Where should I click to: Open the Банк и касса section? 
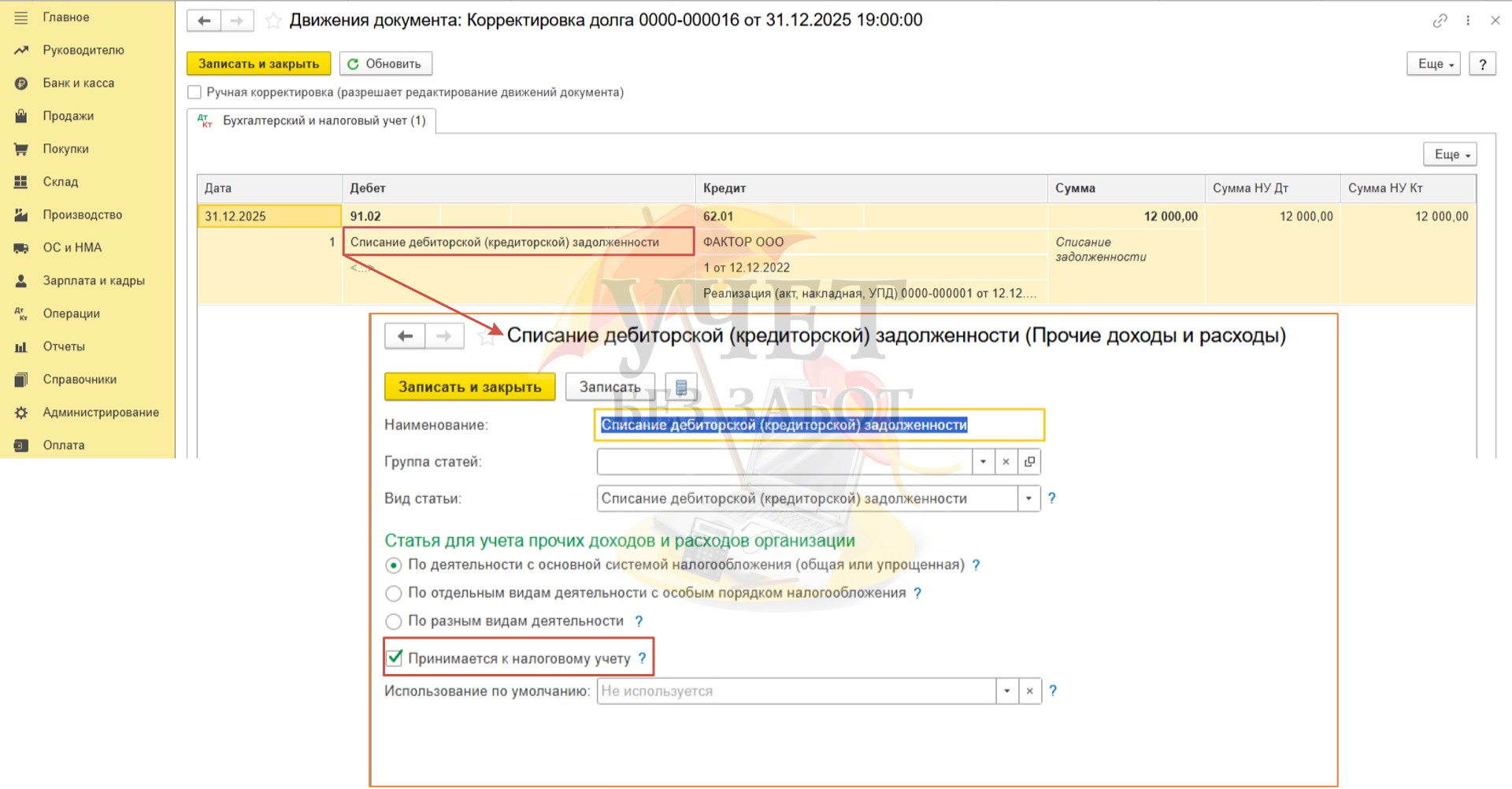pos(78,83)
